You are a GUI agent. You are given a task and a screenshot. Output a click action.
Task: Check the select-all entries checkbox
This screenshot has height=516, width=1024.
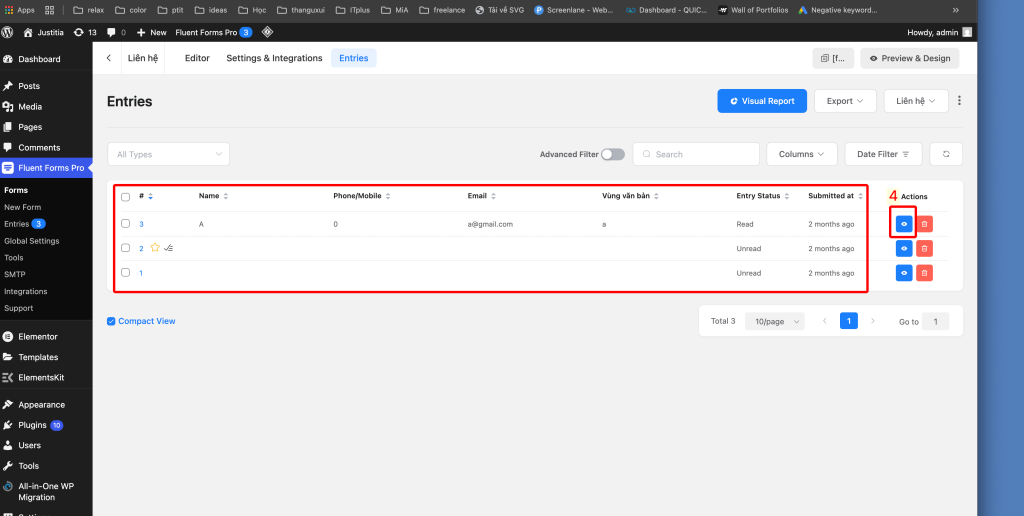(125, 196)
